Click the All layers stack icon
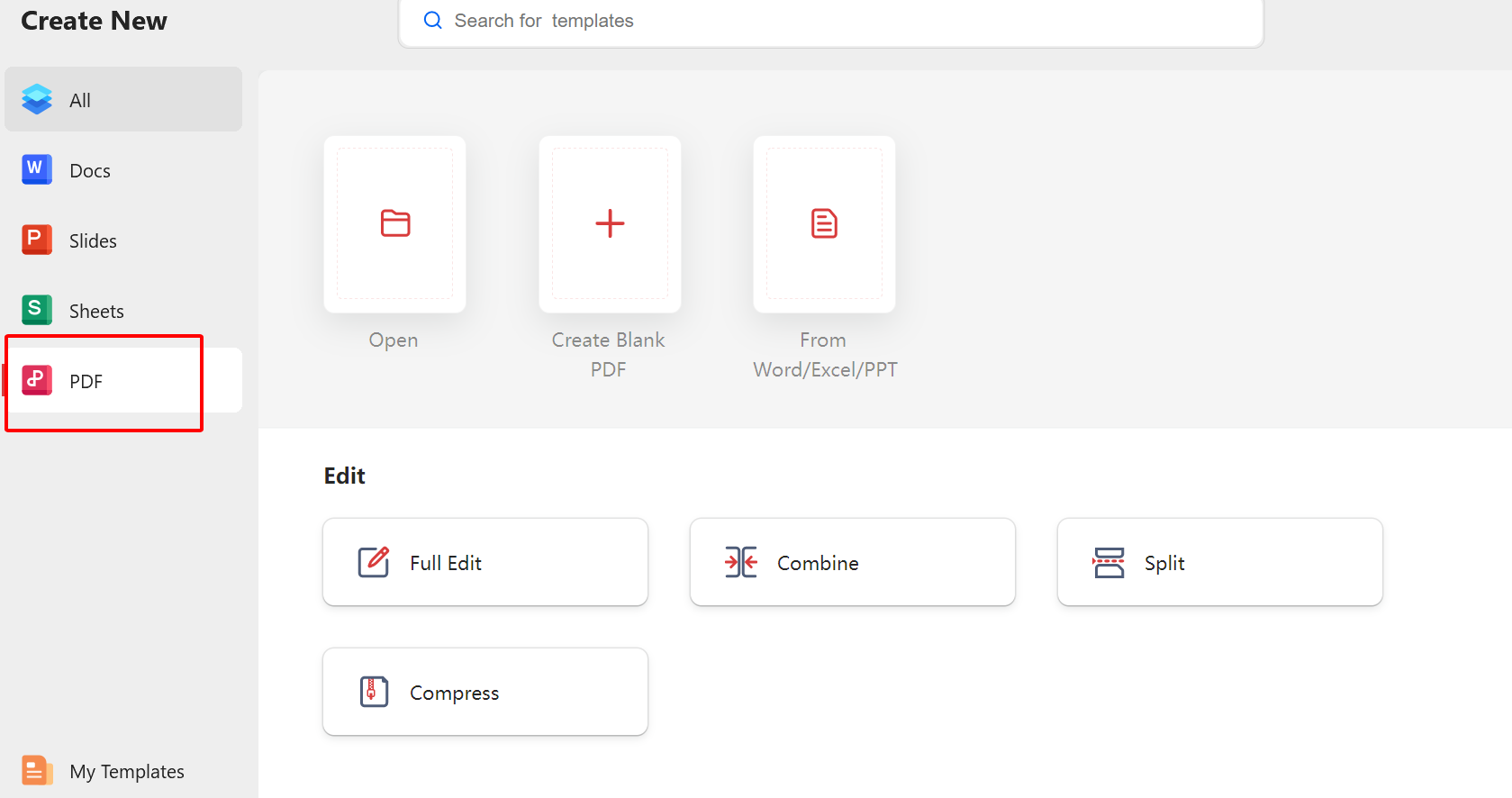 click(x=37, y=99)
